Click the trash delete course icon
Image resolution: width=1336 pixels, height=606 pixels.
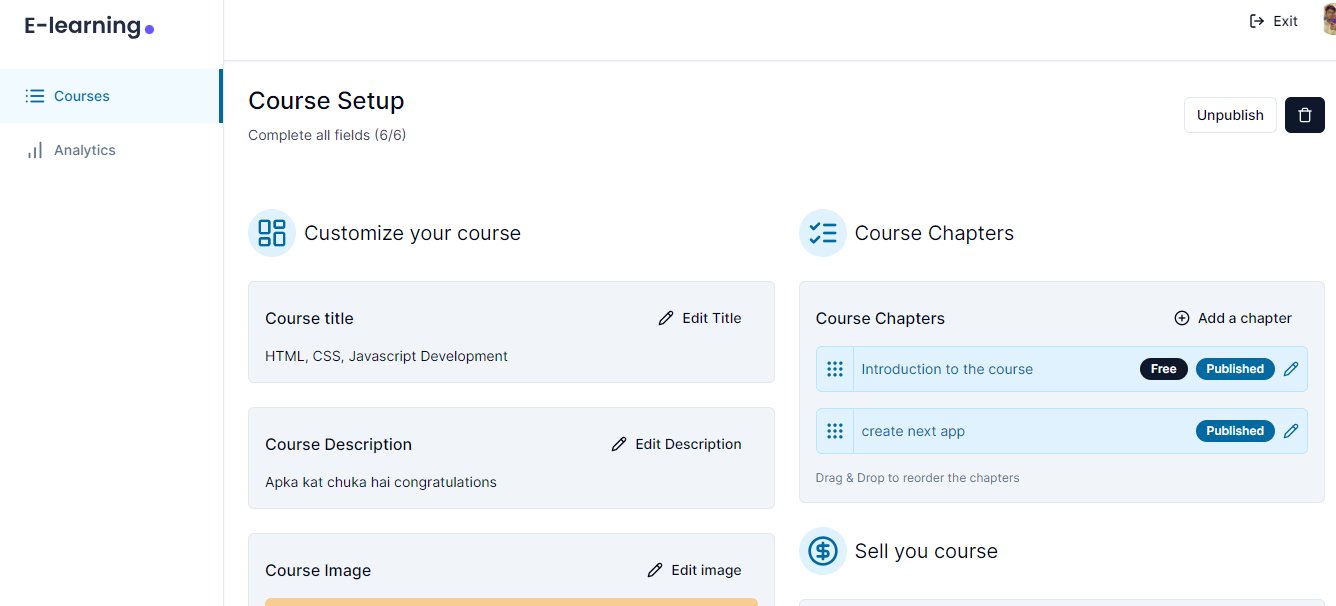1304,115
